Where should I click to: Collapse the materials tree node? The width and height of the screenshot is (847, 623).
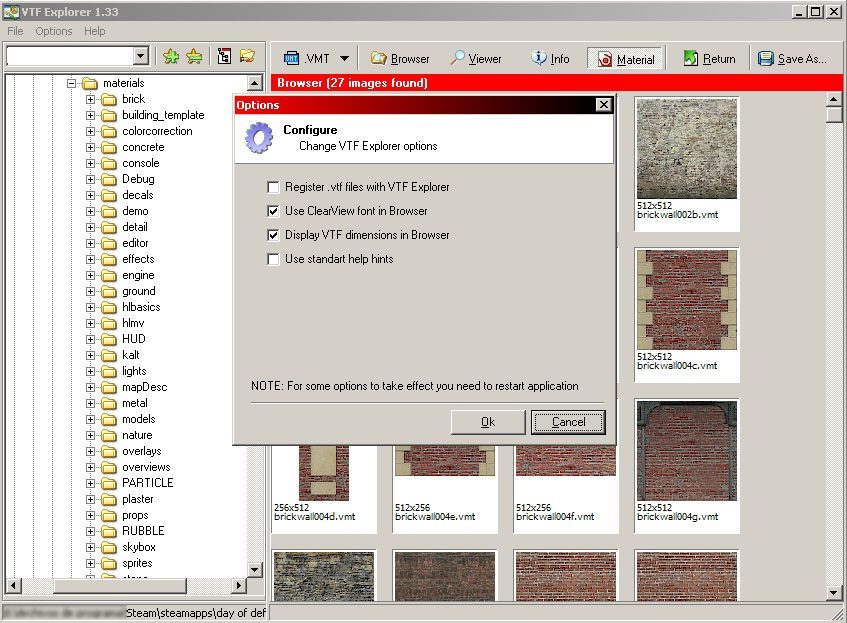[x=71, y=83]
